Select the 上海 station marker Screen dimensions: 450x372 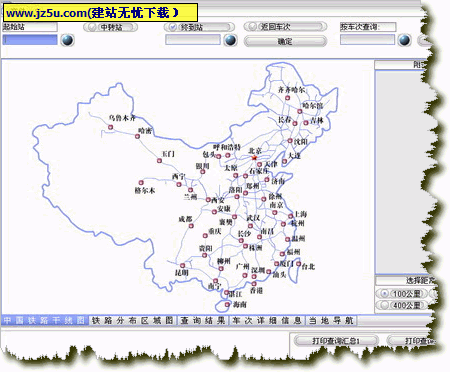coord(290,216)
